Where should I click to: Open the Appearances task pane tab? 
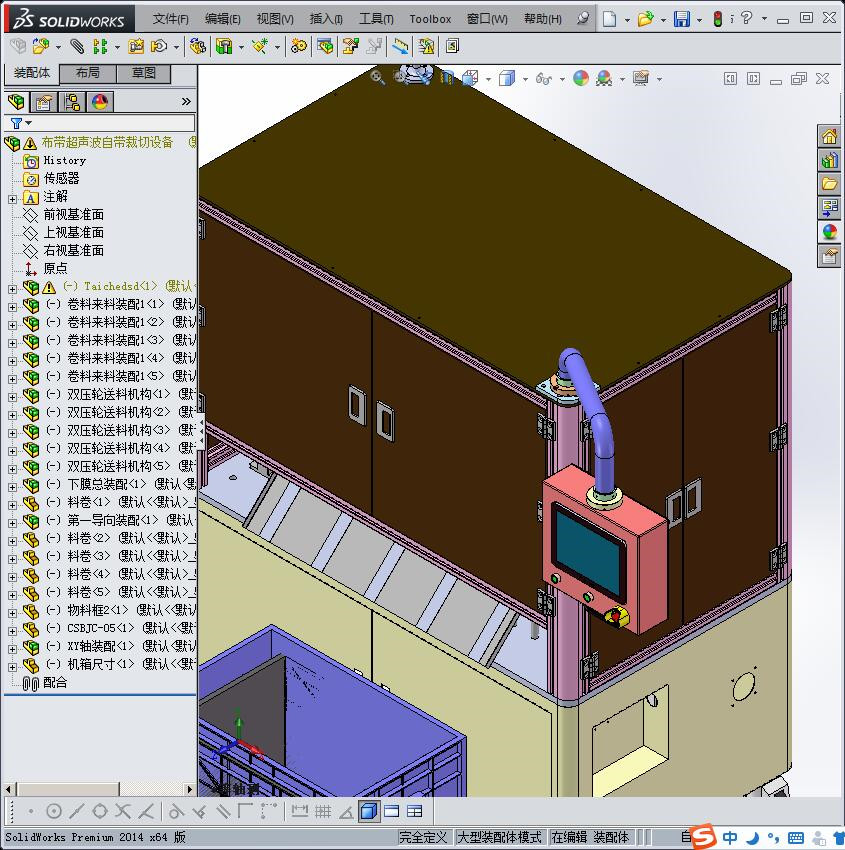829,232
